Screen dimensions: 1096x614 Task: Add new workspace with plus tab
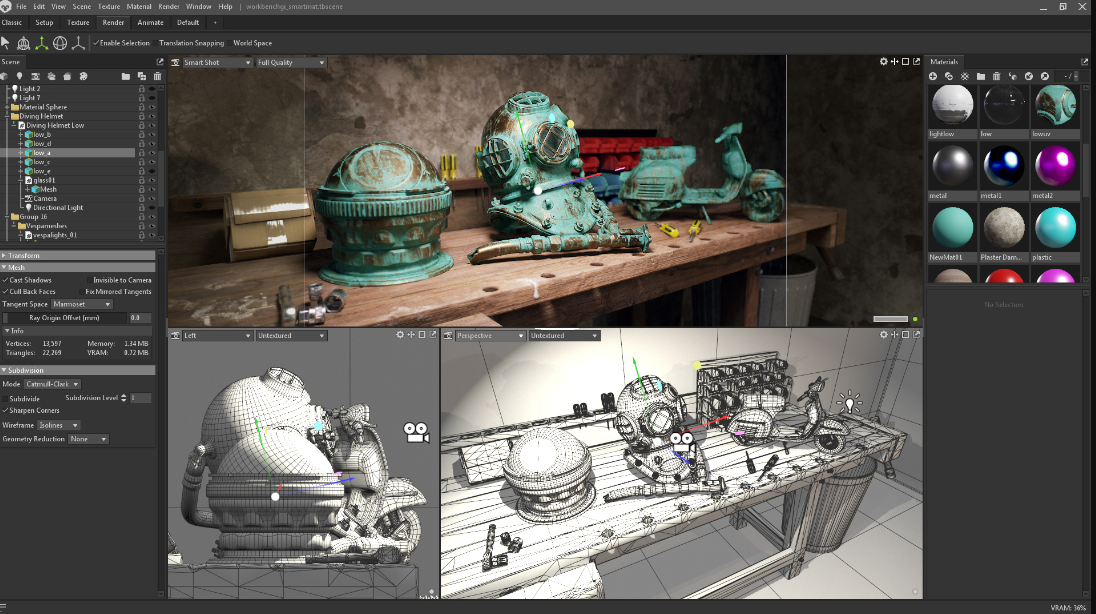coord(215,22)
